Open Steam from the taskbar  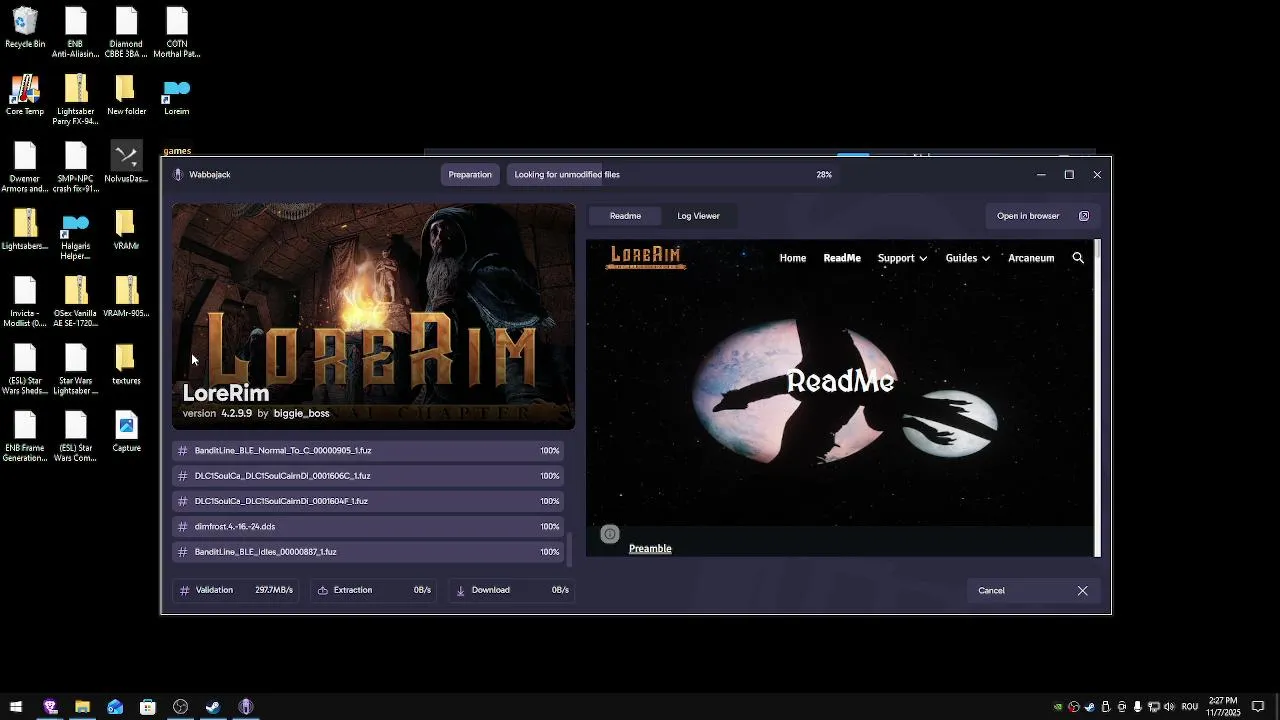point(213,707)
